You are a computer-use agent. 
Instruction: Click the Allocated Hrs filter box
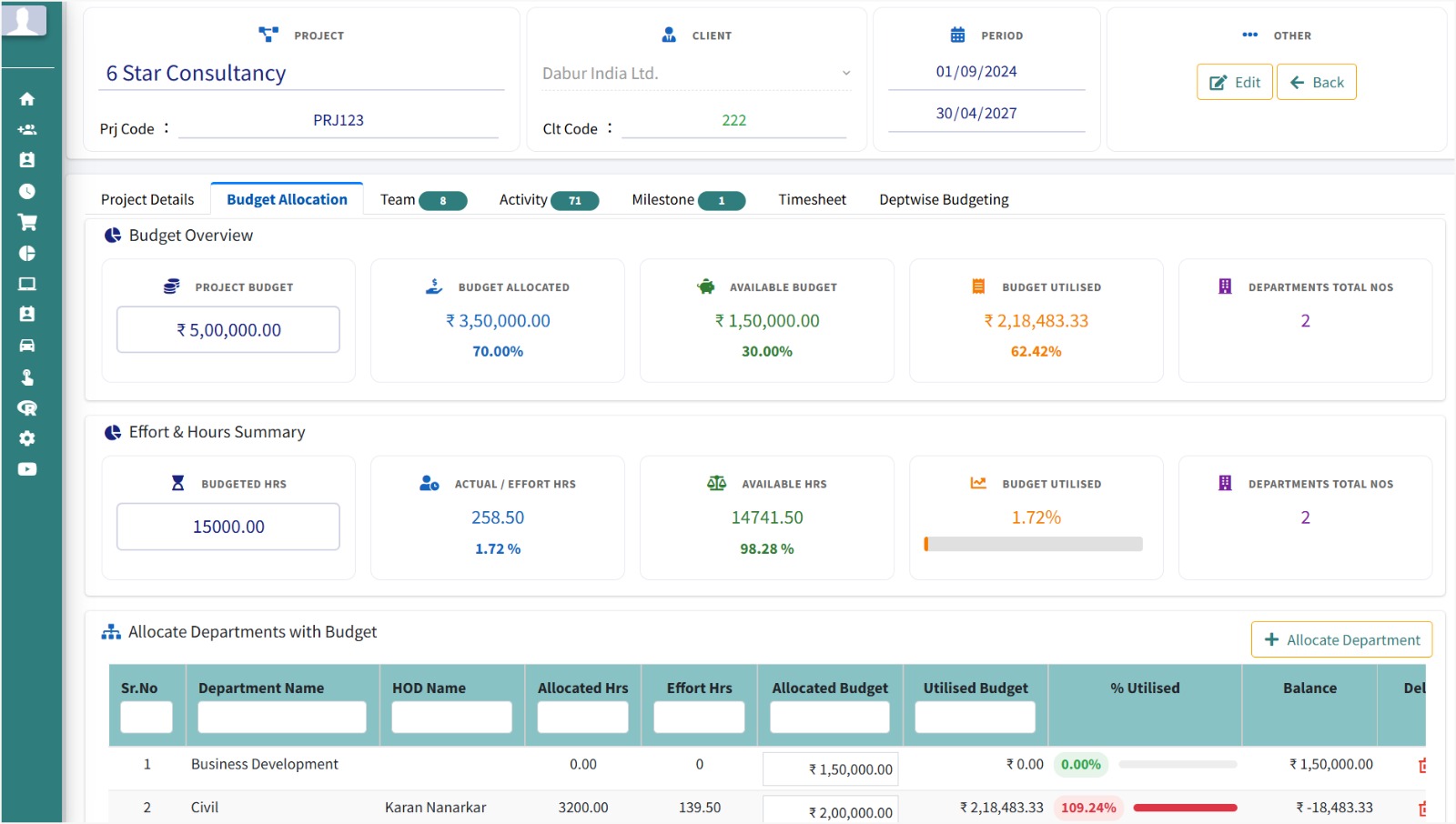point(582,718)
